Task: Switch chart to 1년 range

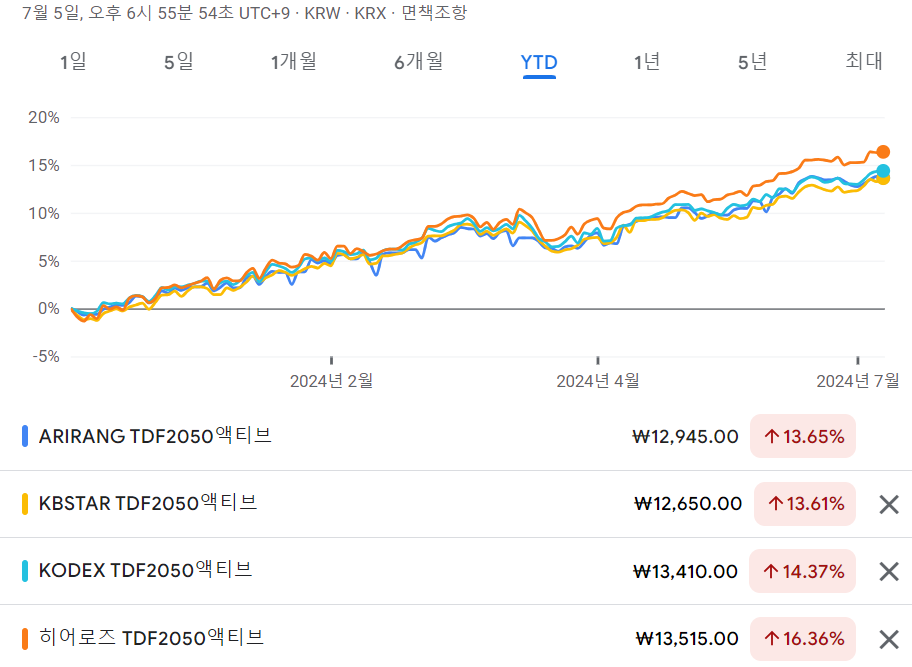Action: click(647, 61)
